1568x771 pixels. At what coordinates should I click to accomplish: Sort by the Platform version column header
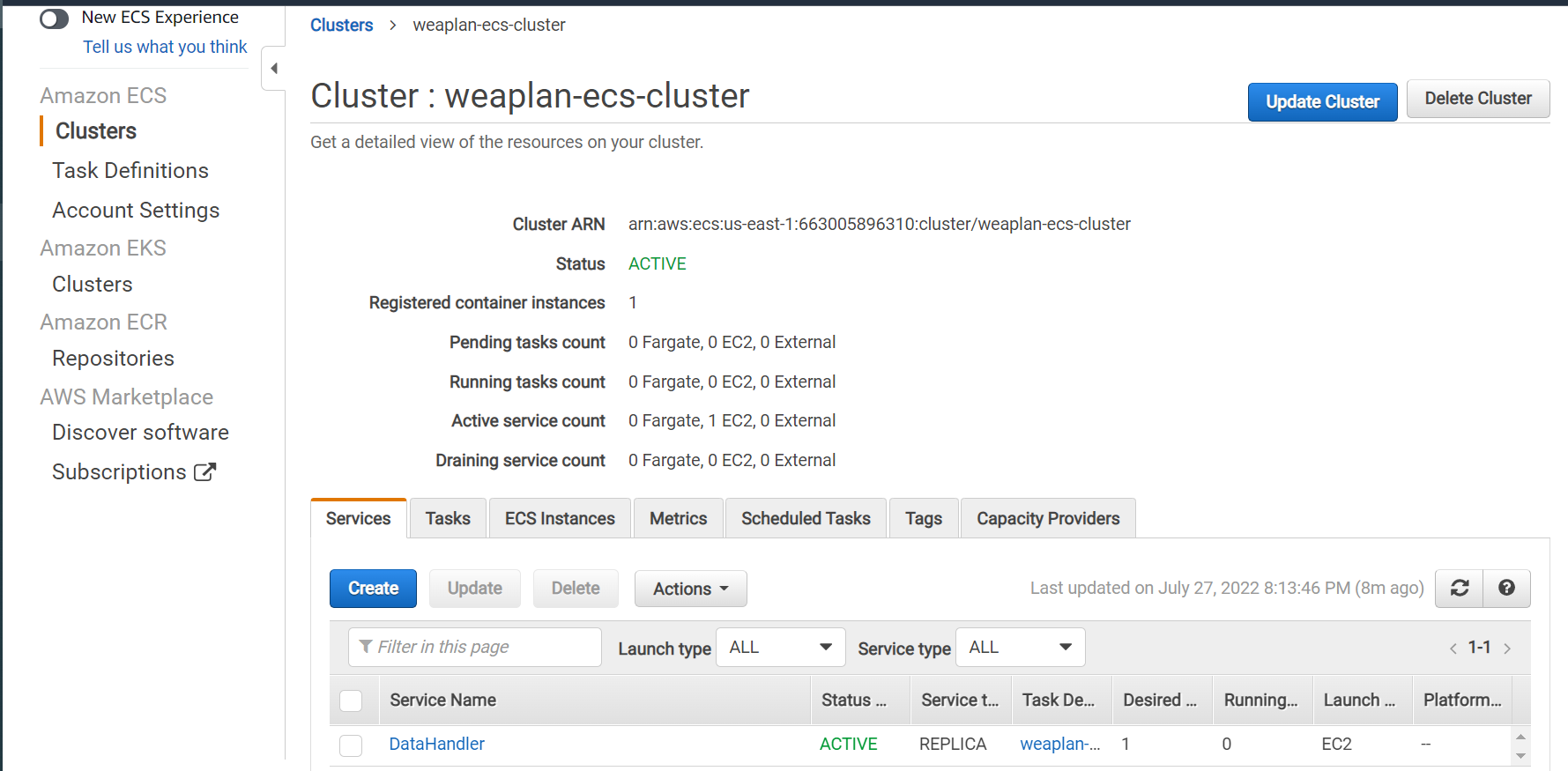pos(1462,700)
